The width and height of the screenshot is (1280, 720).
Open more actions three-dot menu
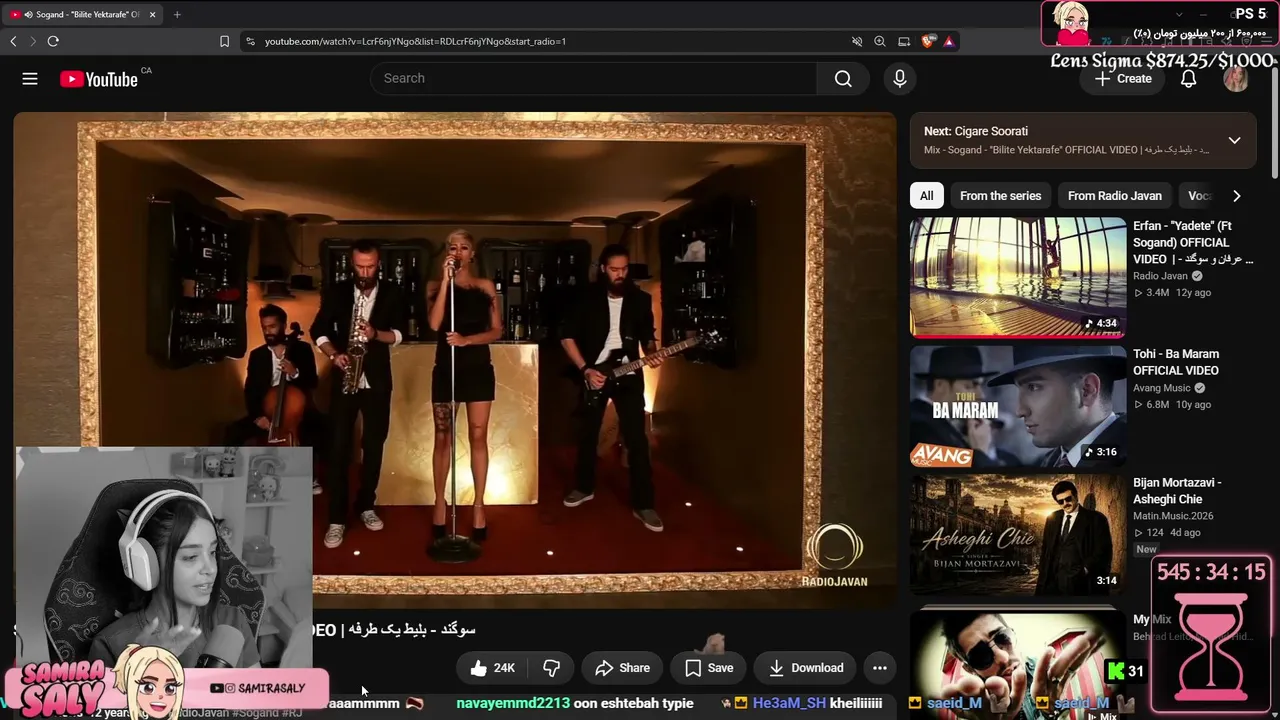coord(880,668)
